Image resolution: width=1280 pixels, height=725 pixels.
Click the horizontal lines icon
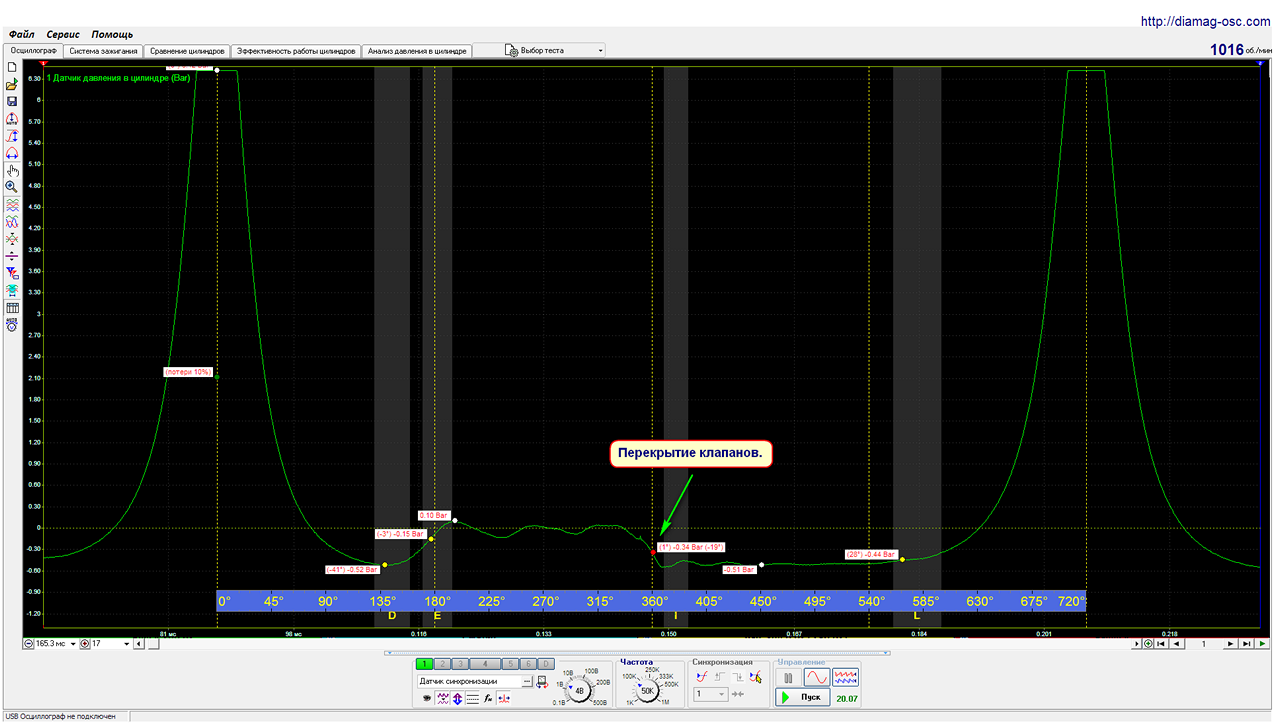(472, 698)
